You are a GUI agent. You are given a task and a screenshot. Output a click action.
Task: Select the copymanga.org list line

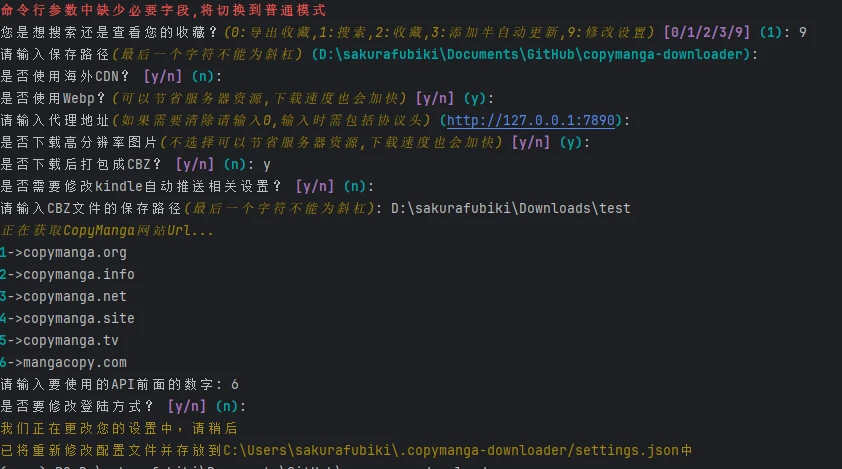(63, 252)
